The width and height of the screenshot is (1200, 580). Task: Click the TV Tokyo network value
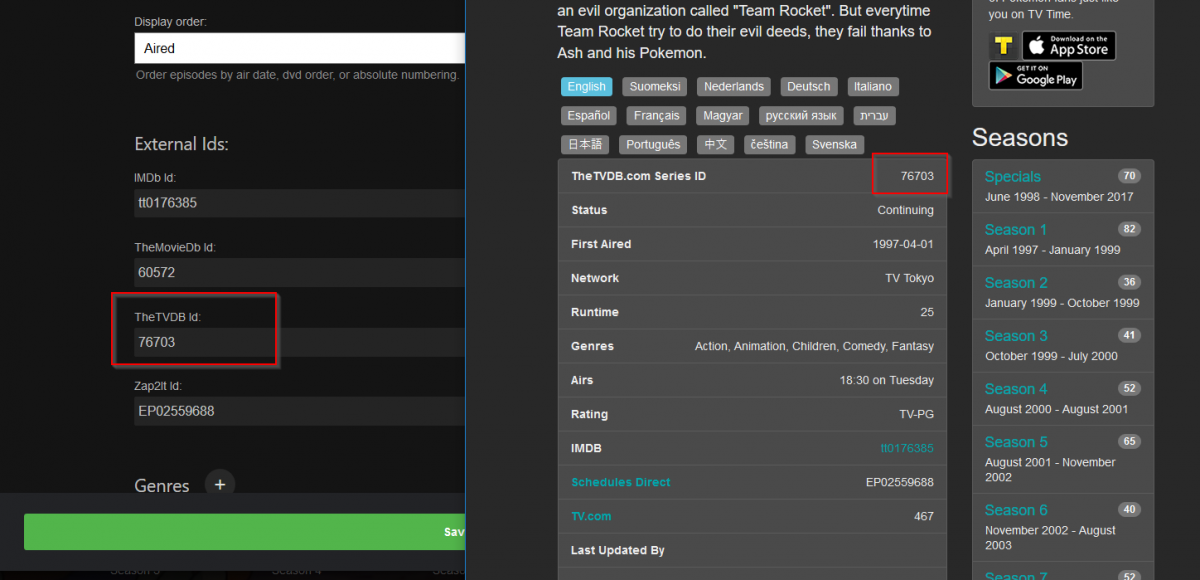[909, 278]
